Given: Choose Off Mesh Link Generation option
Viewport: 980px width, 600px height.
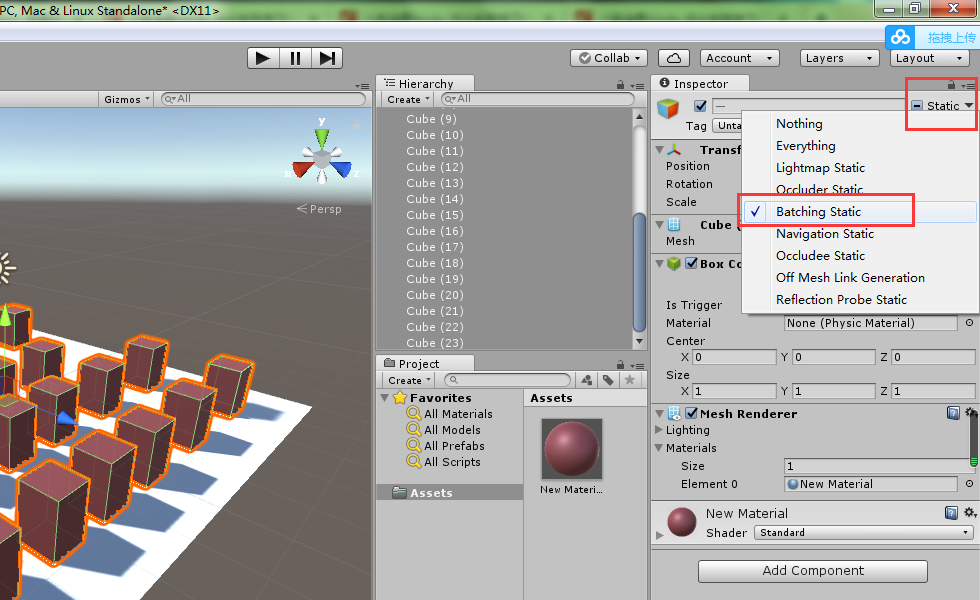Looking at the screenshot, I should tap(860, 278).
